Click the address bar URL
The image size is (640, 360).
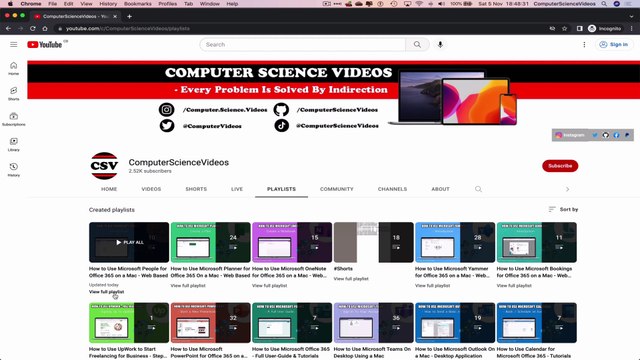[128, 29]
